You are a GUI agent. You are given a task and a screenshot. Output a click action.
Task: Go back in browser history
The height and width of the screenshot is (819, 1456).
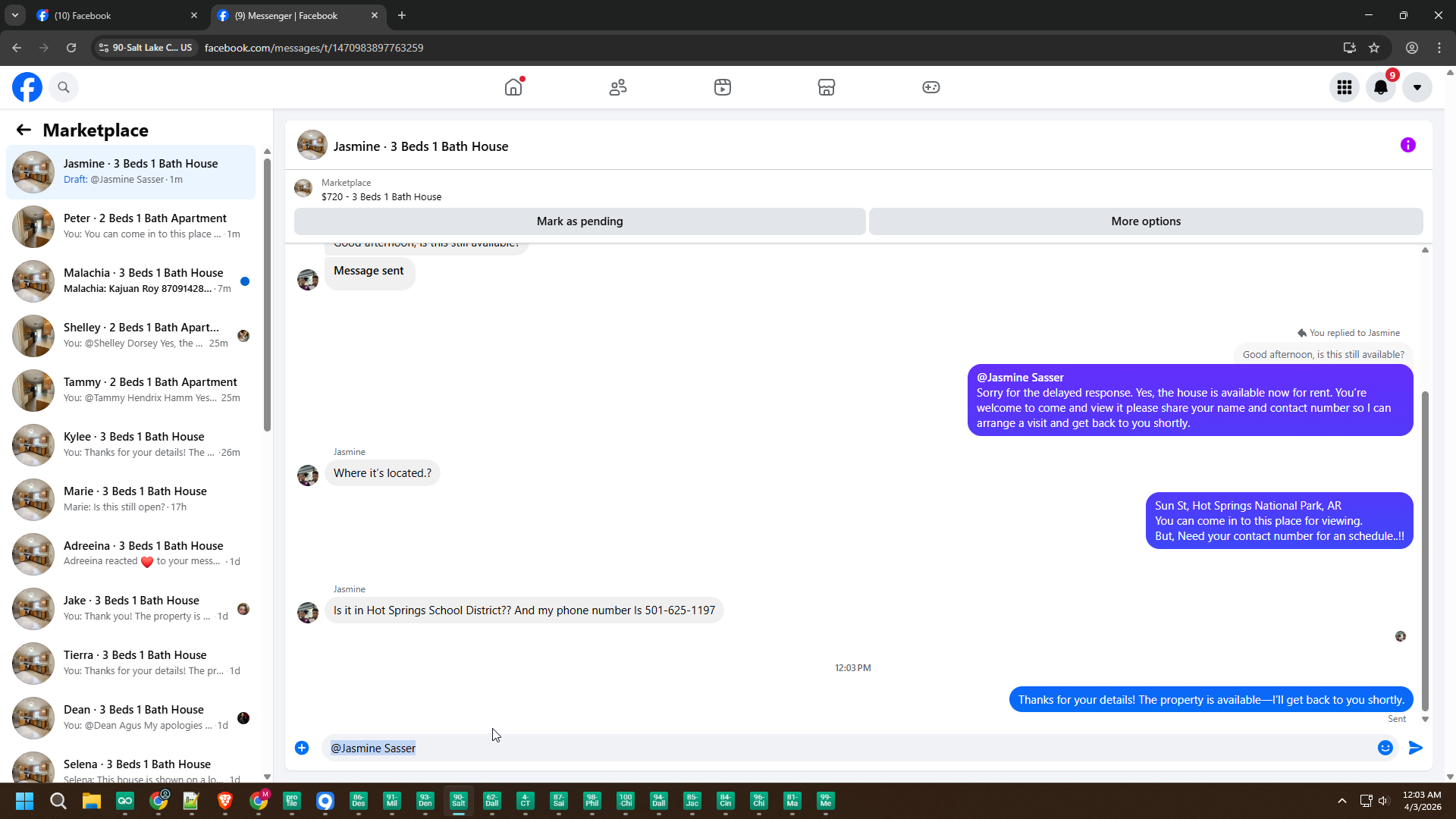17,48
